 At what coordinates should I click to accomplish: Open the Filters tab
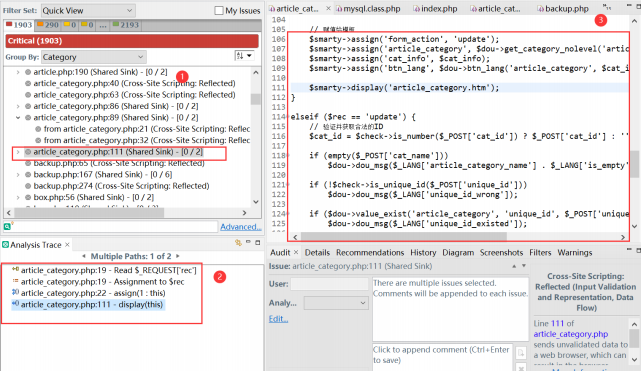pos(540,253)
